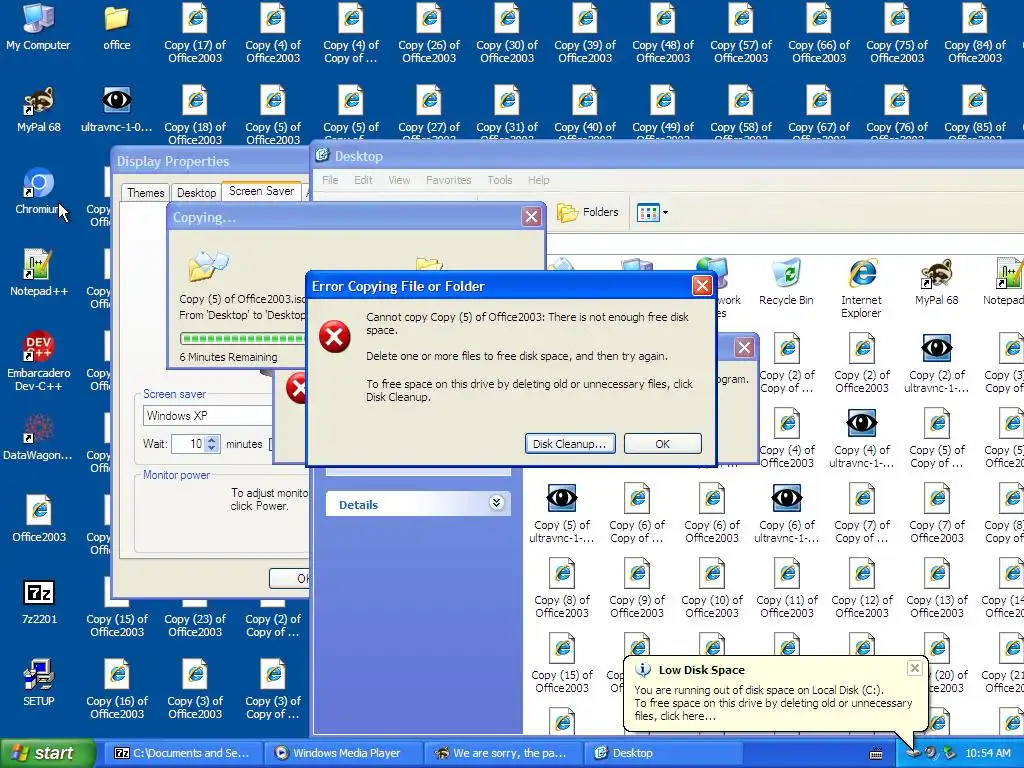This screenshot has height=768, width=1024.
Task: Click OK in Error Copying dialog
Action: (x=662, y=443)
